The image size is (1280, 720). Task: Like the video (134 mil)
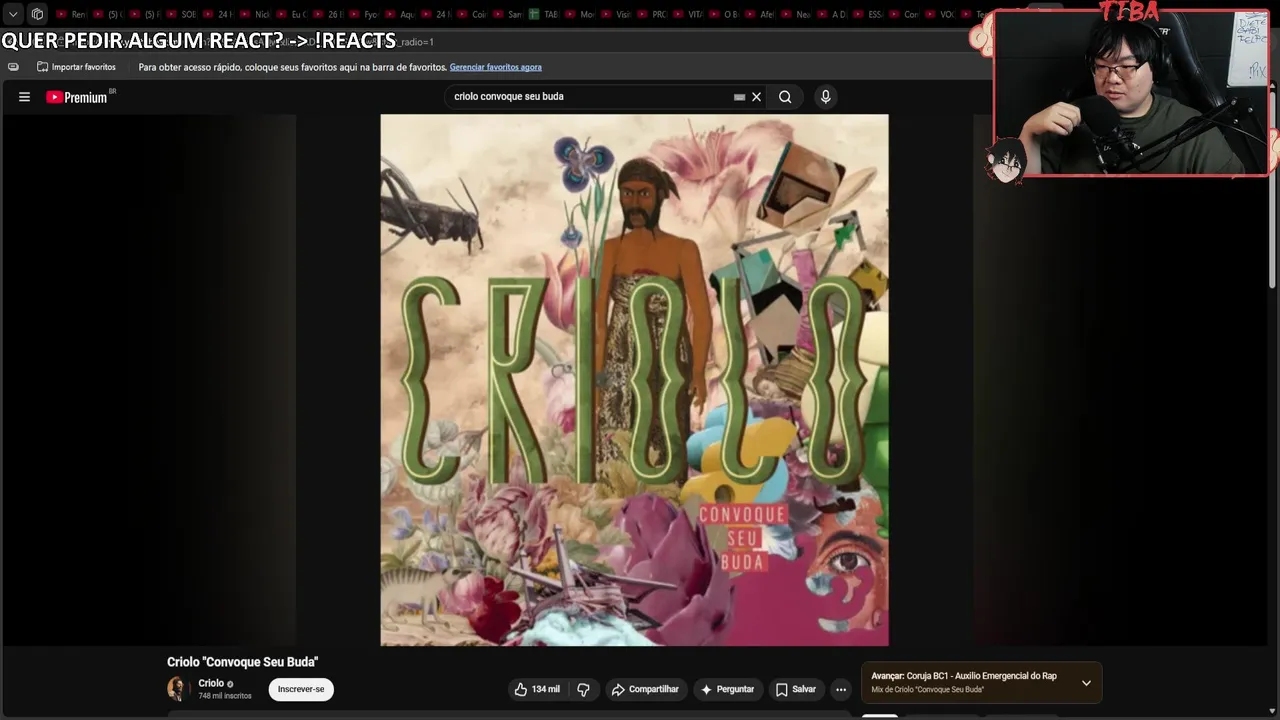(537, 689)
